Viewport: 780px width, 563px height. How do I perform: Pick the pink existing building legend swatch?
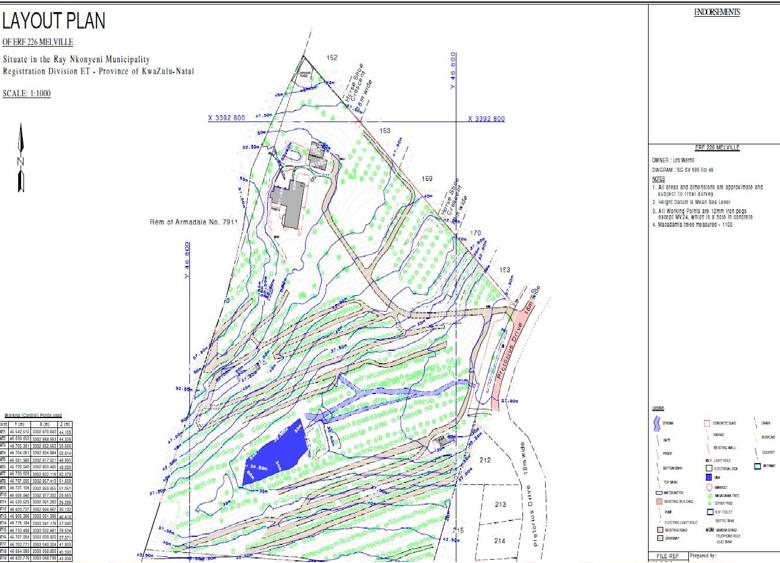click(x=659, y=501)
